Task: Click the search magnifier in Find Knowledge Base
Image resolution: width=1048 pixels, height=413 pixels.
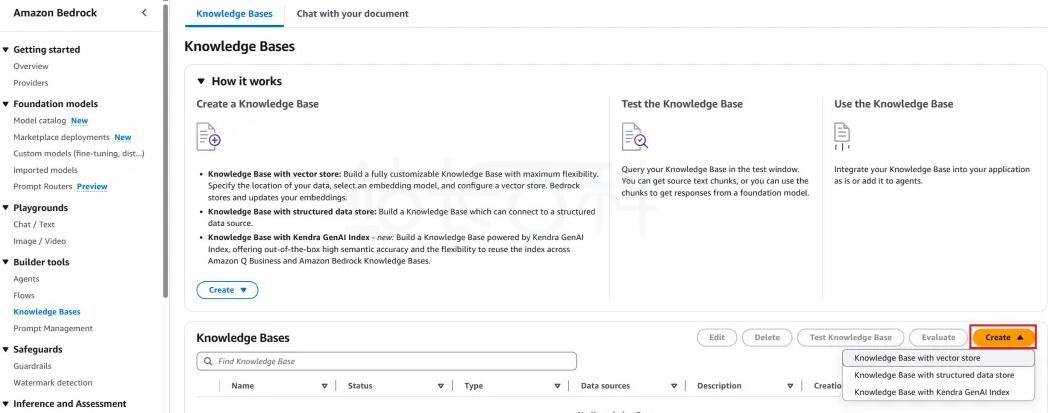Action: coord(209,362)
